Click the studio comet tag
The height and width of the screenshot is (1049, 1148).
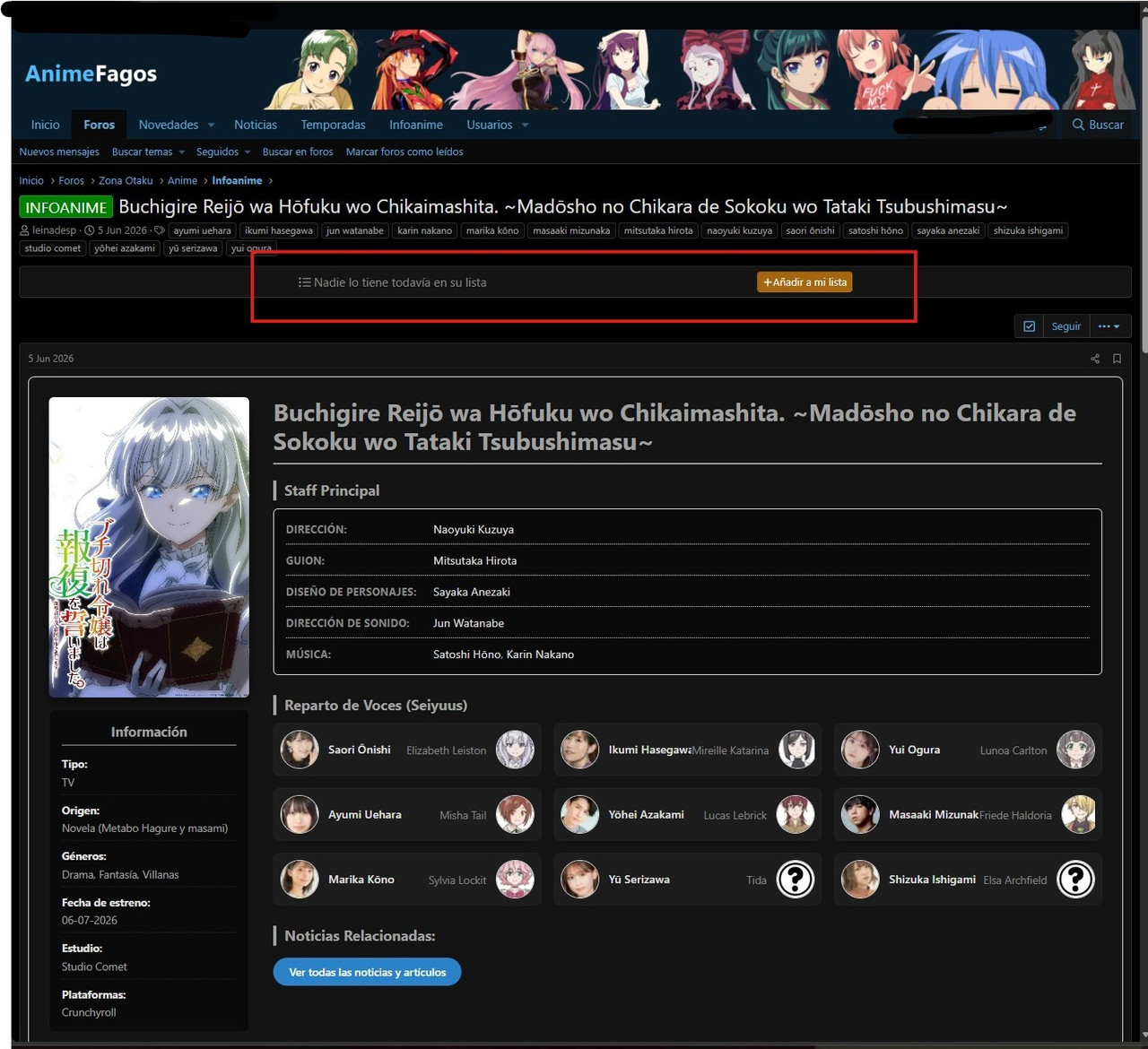point(53,248)
